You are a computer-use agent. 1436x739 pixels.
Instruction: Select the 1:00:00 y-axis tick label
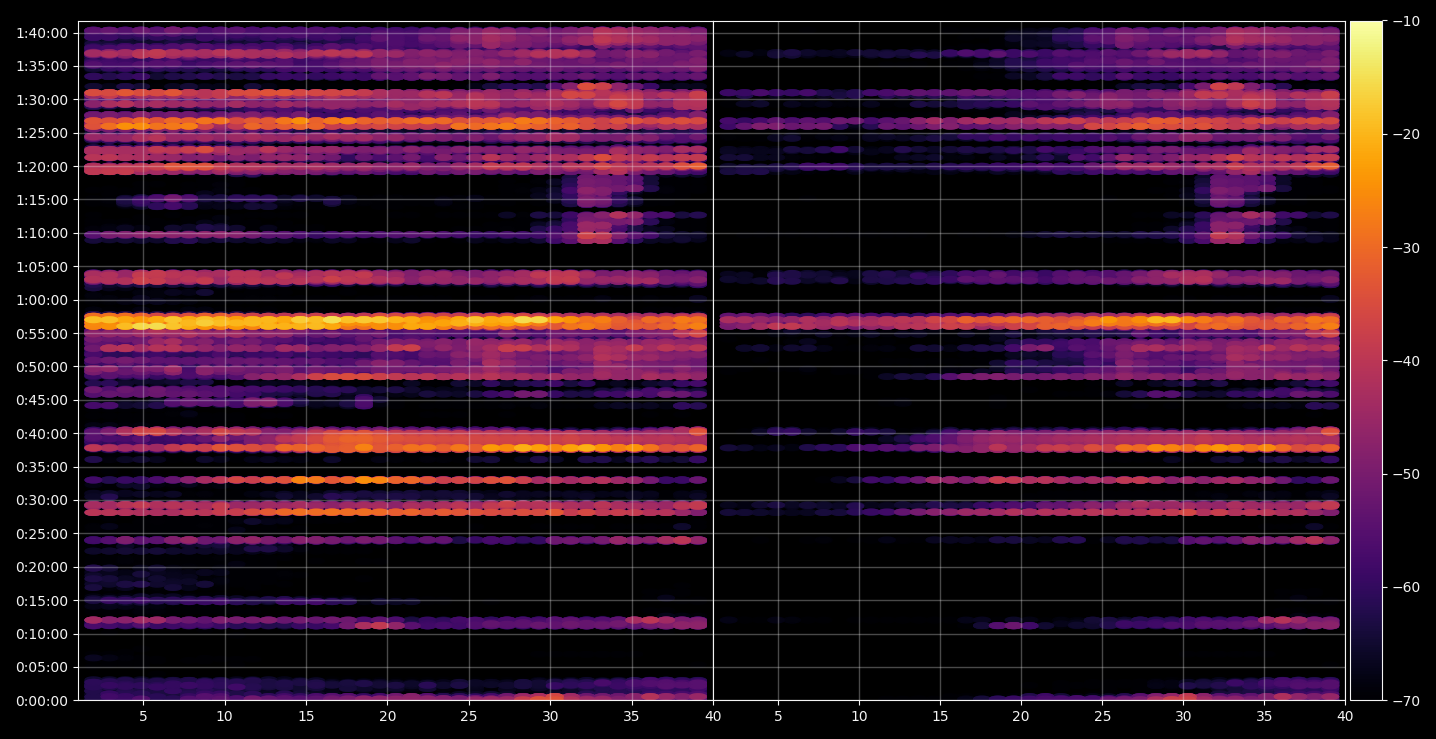tap(42, 300)
